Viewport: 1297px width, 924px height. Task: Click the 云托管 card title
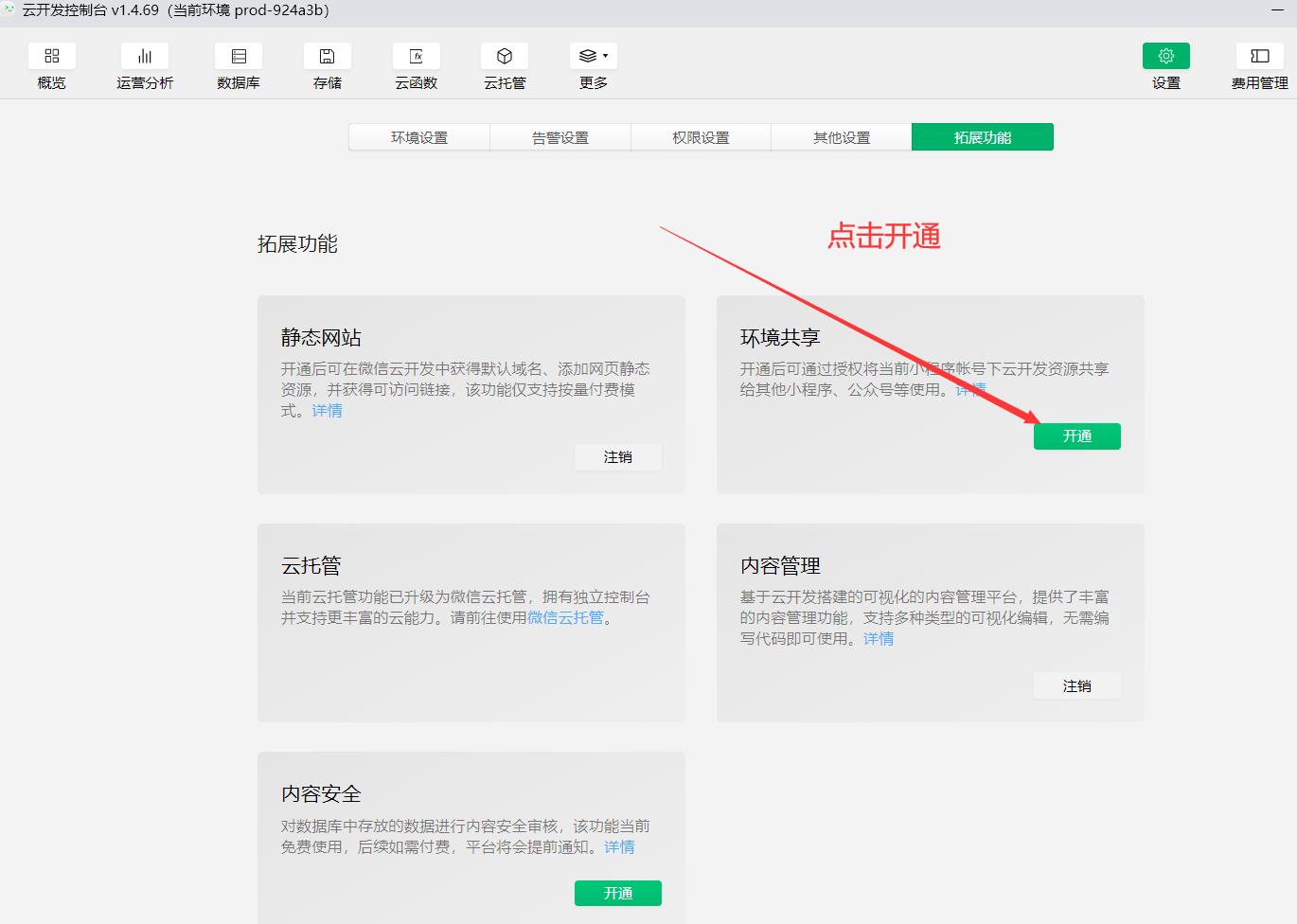click(x=311, y=566)
